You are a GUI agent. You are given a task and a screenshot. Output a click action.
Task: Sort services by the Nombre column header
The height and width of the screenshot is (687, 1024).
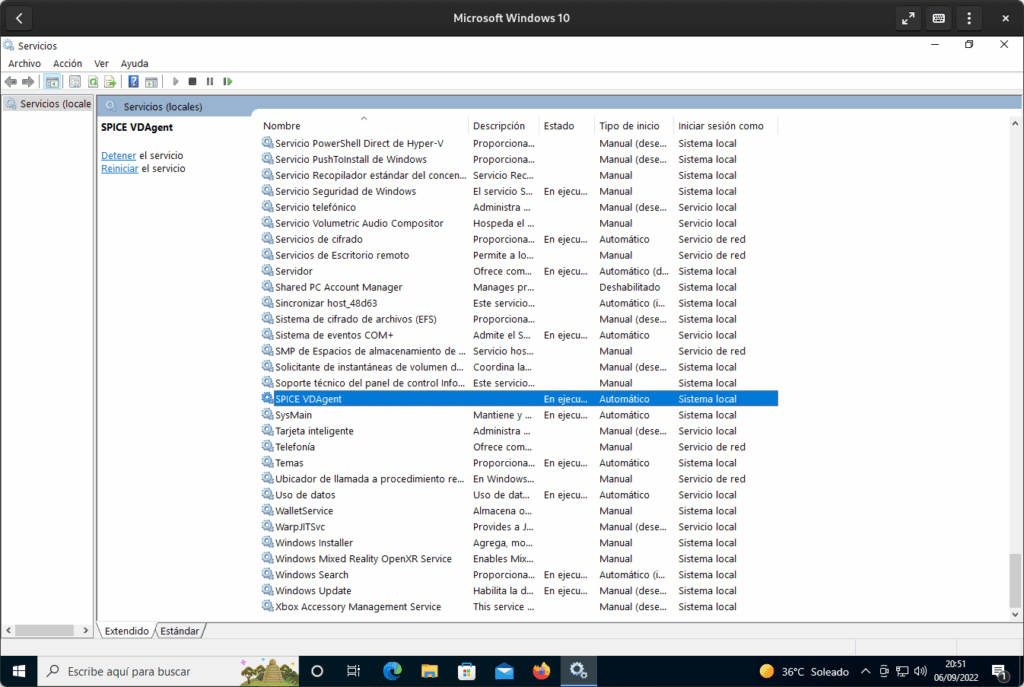point(282,125)
